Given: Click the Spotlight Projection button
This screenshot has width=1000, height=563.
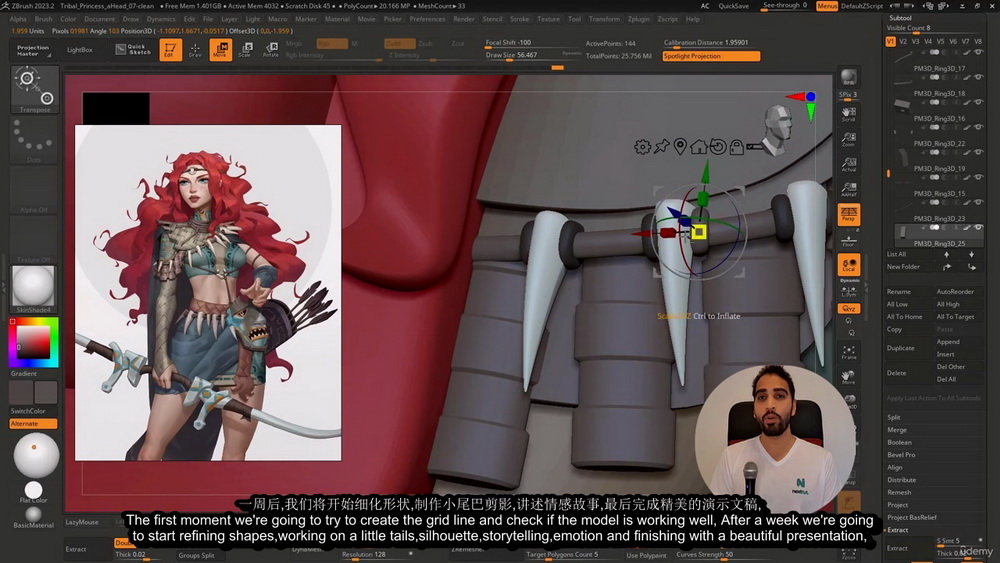Looking at the screenshot, I should click(711, 56).
